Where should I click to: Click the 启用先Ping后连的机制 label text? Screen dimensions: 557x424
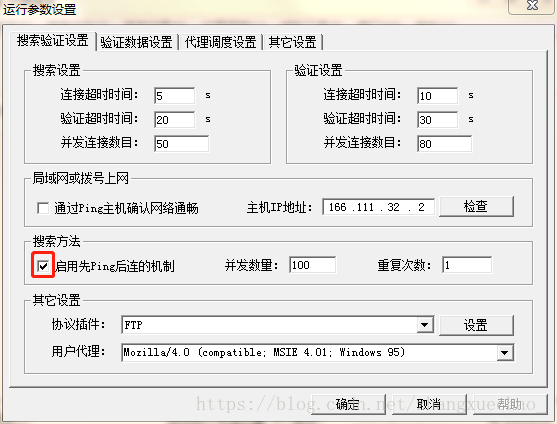(115, 266)
